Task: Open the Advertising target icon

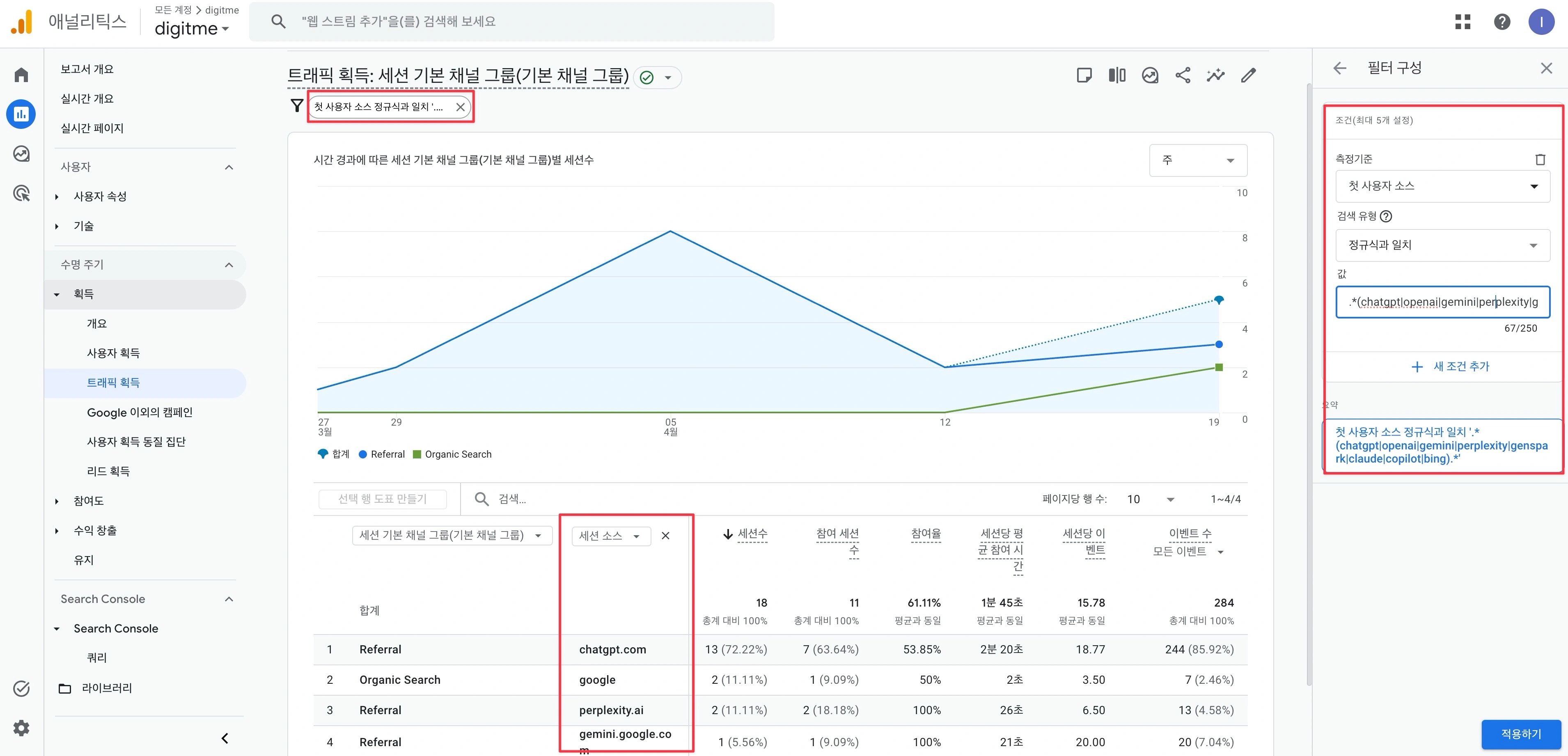Action: tap(21, 193)
